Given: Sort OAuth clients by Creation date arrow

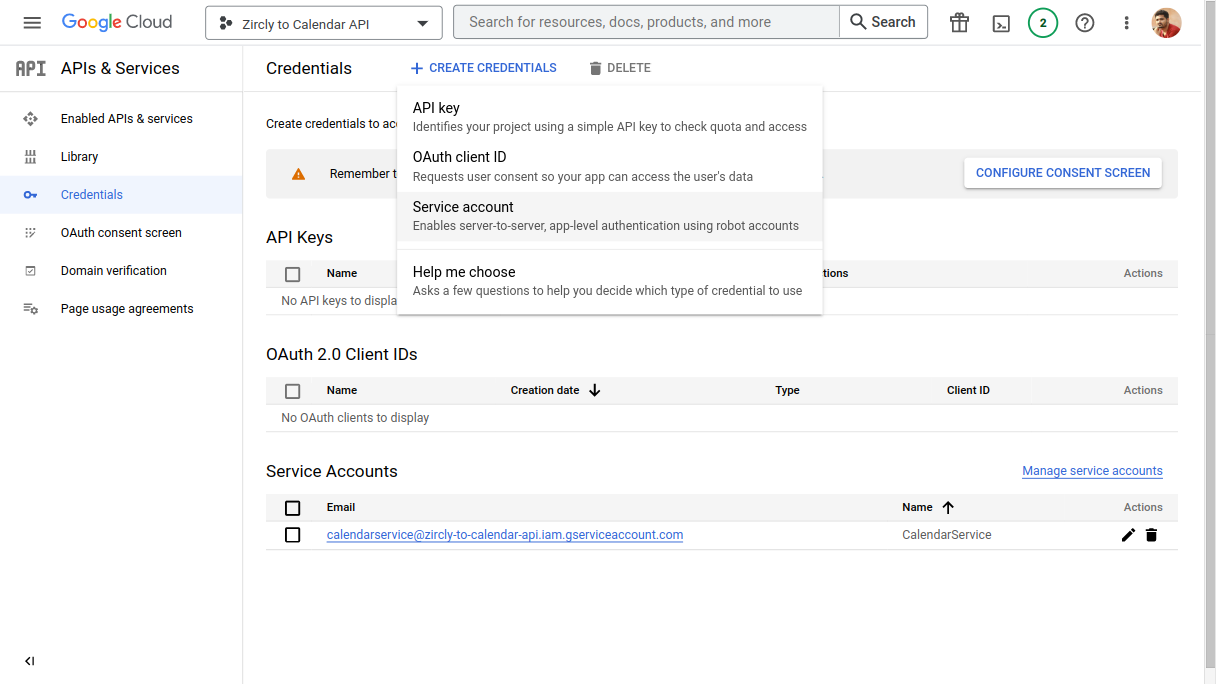Looking at the screenshot, I should (595, 390).
